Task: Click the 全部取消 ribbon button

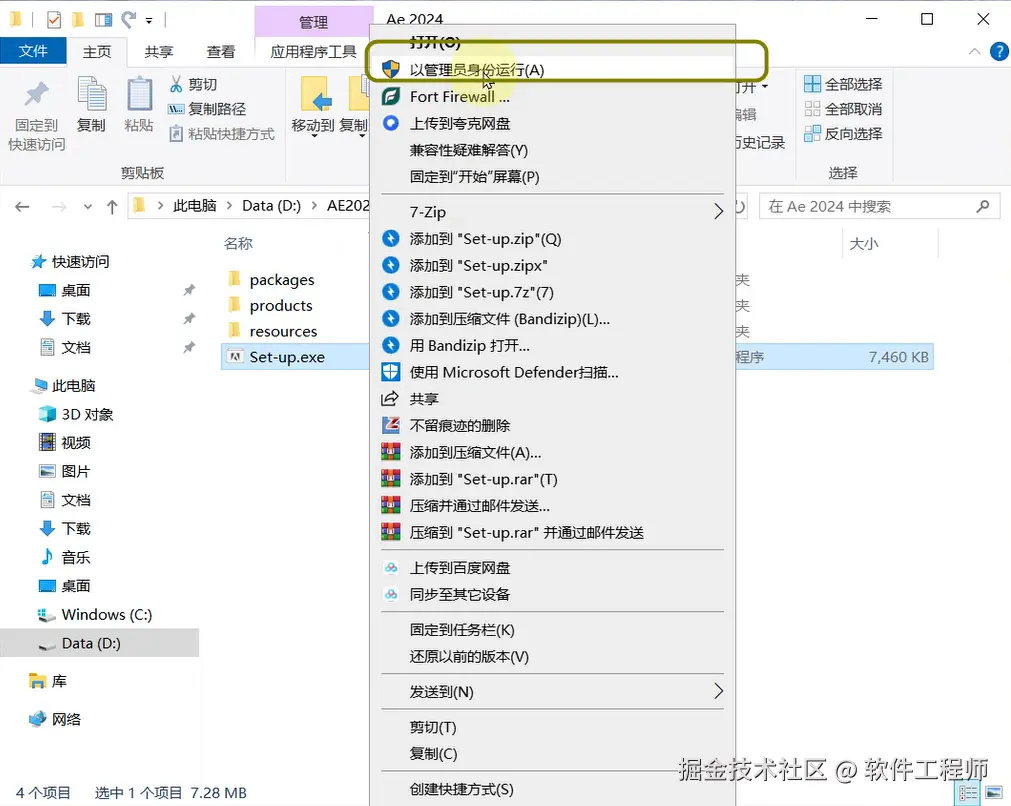Action: click(x=843, y=109)
